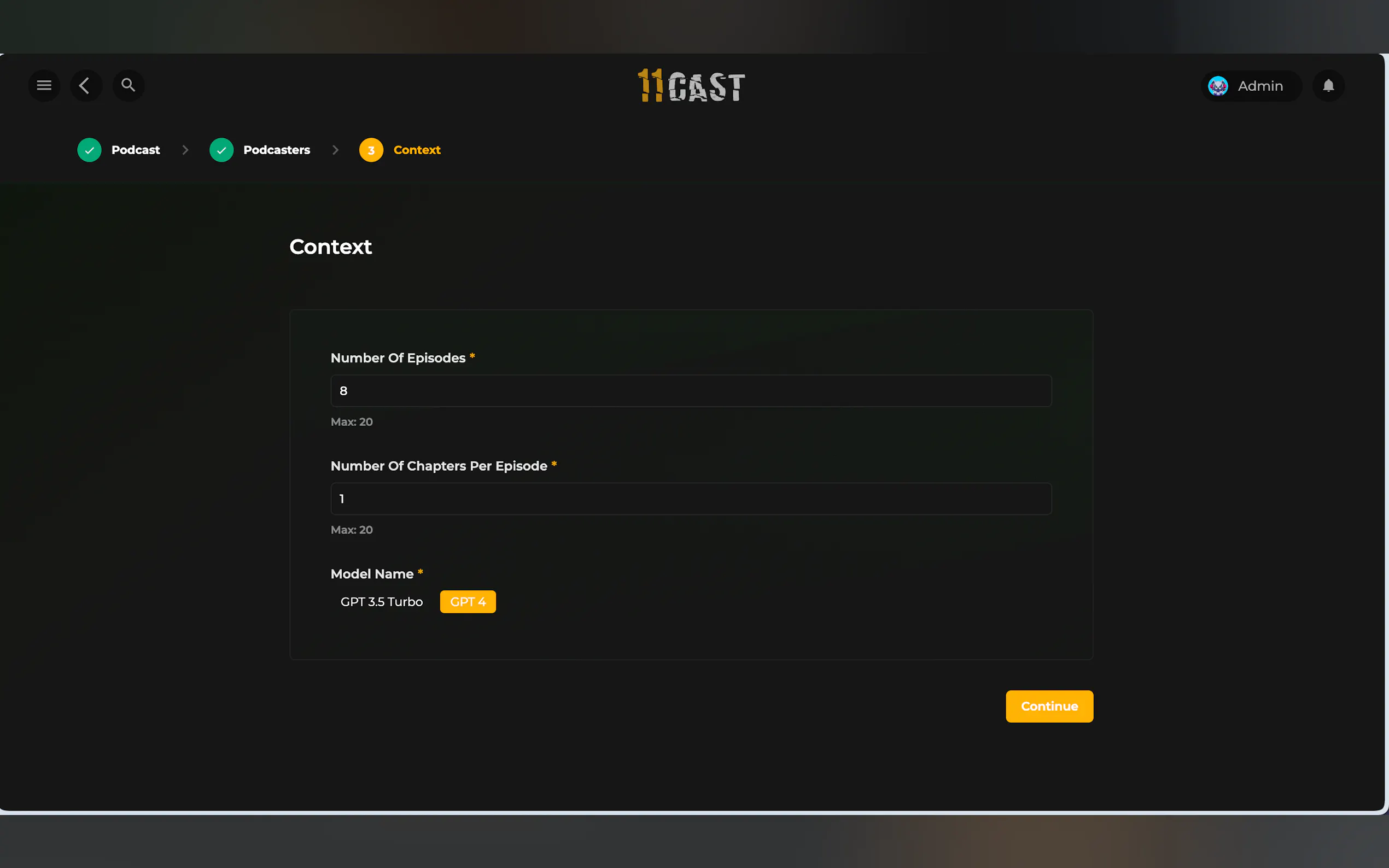
Task: Click the step 3 number badge
Action: pyautogui.click(x=371, y=150)
